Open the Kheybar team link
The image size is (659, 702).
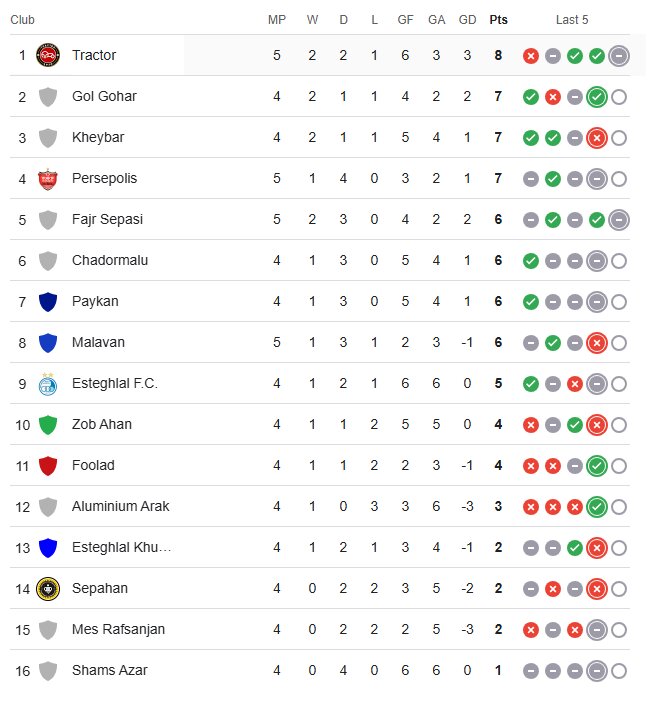[98, 137]
